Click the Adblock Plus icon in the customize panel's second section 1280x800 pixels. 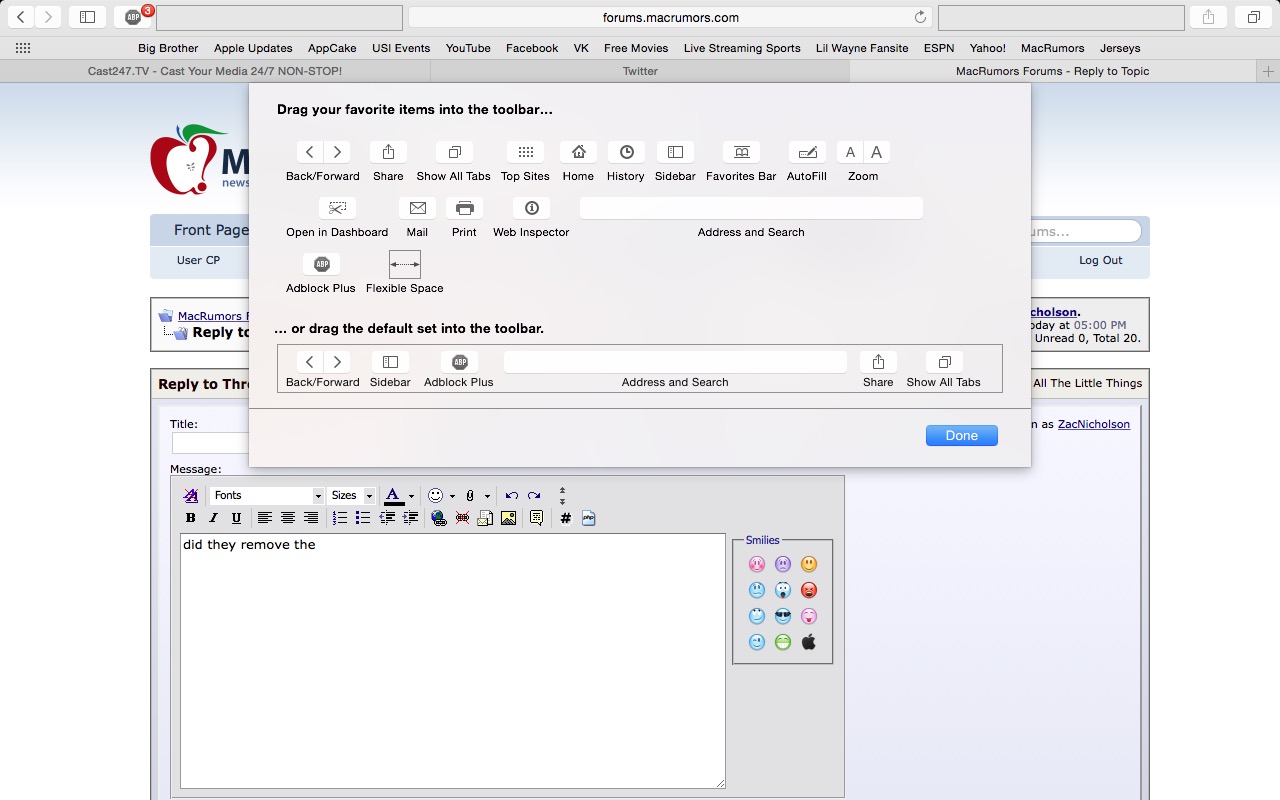[x=321, y=264]
